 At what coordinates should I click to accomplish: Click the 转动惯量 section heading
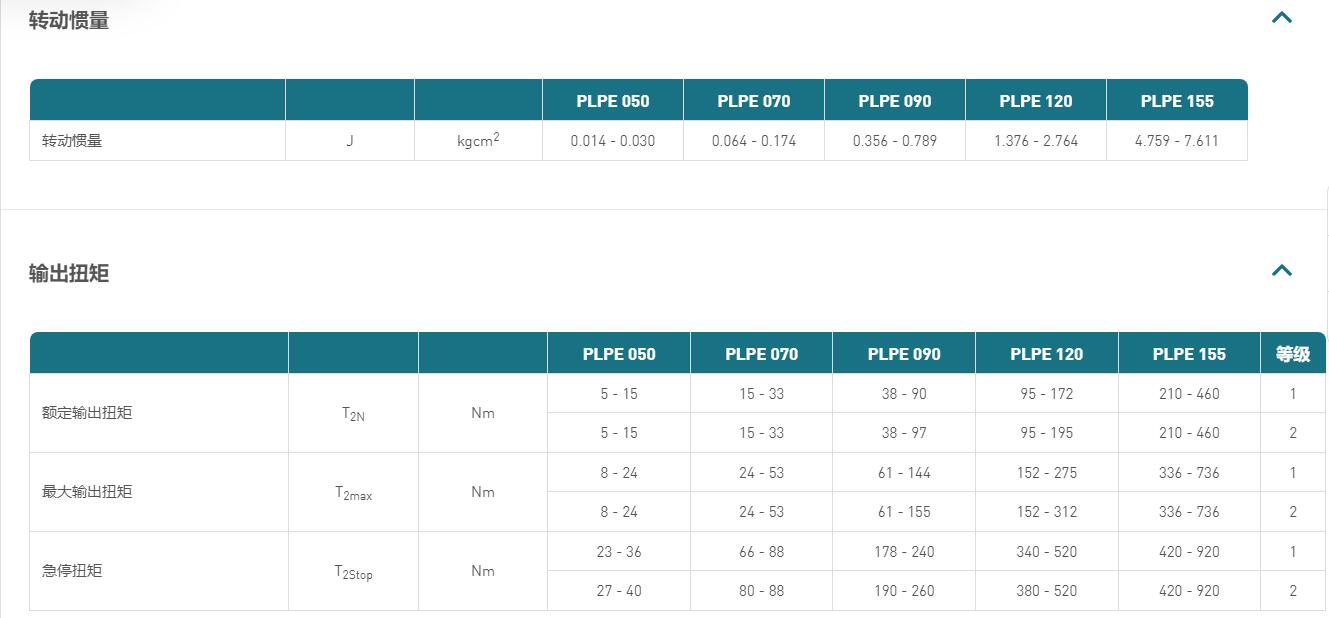coord(69,20)
